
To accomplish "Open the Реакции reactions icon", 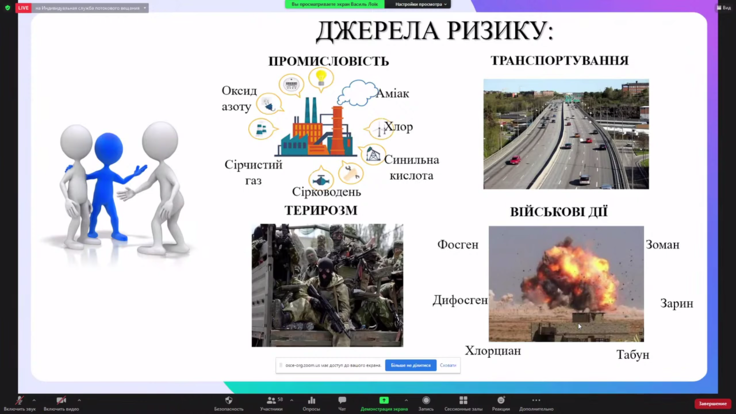I will tap(500, 402).
